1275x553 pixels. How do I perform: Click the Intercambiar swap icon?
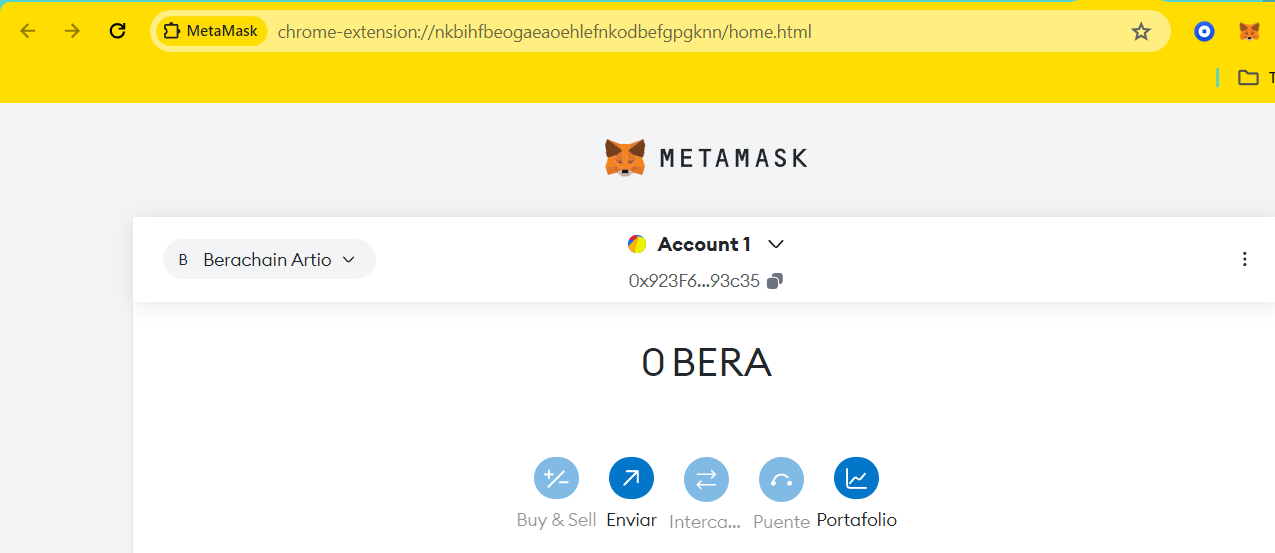tap(706, 479)
